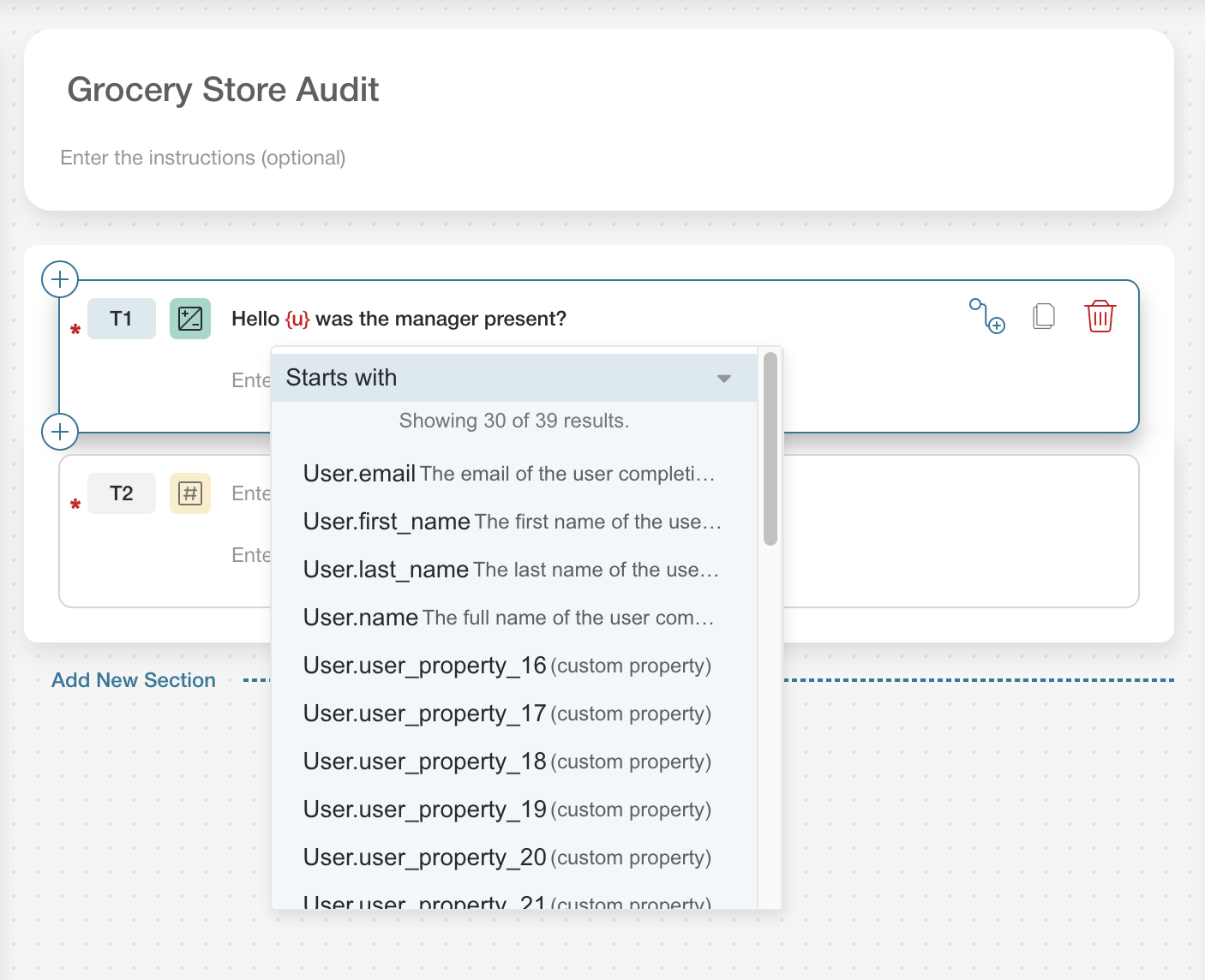Choose User.user_property_16 custom property
The width and height of the screenshot is (1205, 980).
point(507,666)
